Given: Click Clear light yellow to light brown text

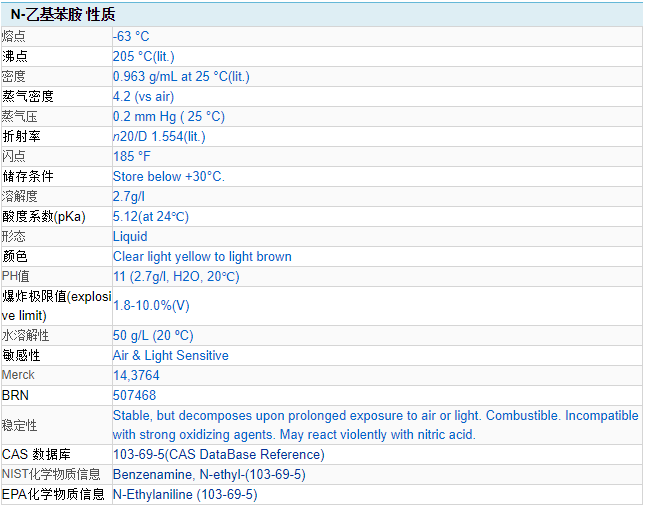Looking at the screenshot, I should (202, 256).
